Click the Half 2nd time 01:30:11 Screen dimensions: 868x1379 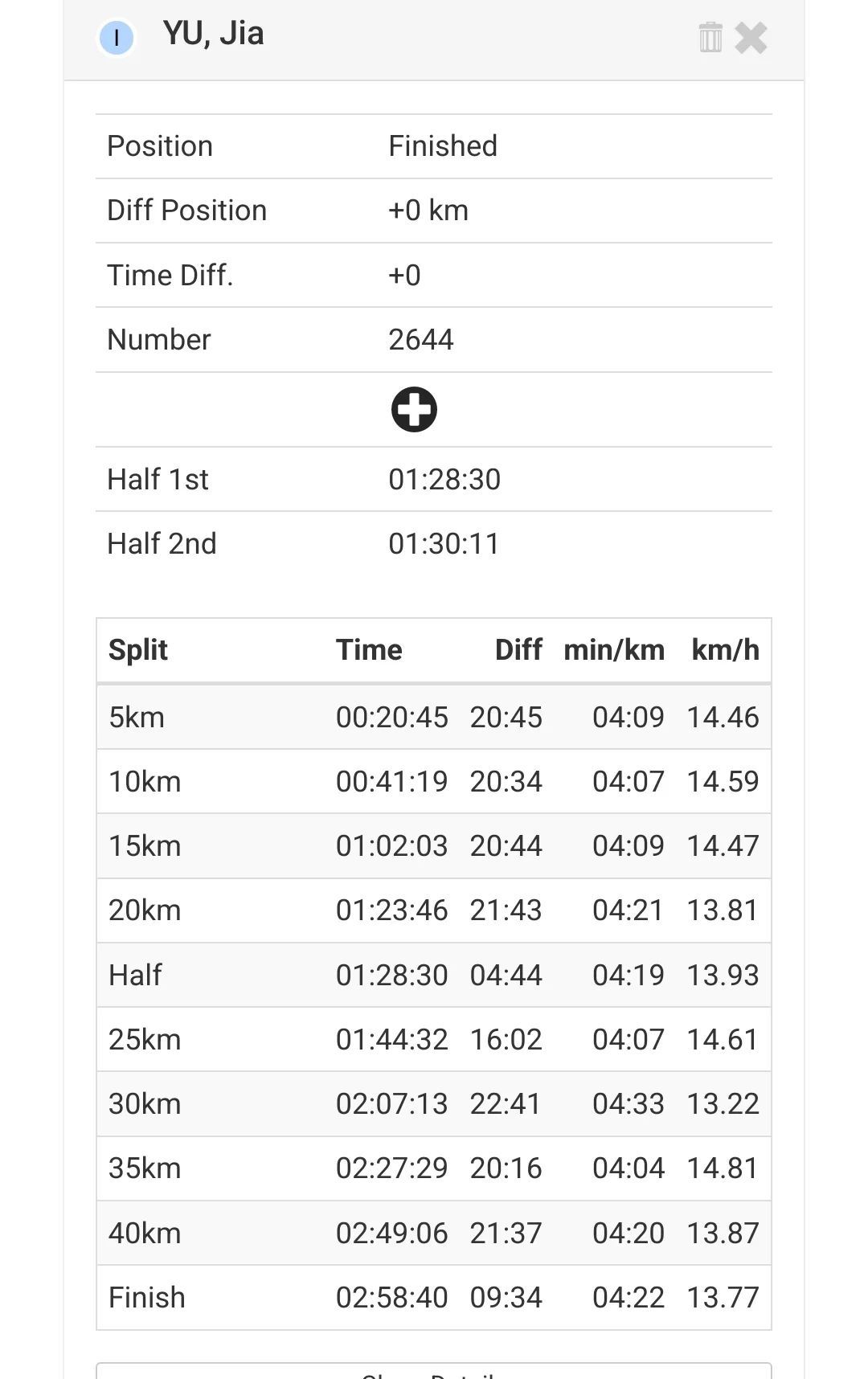444,544
